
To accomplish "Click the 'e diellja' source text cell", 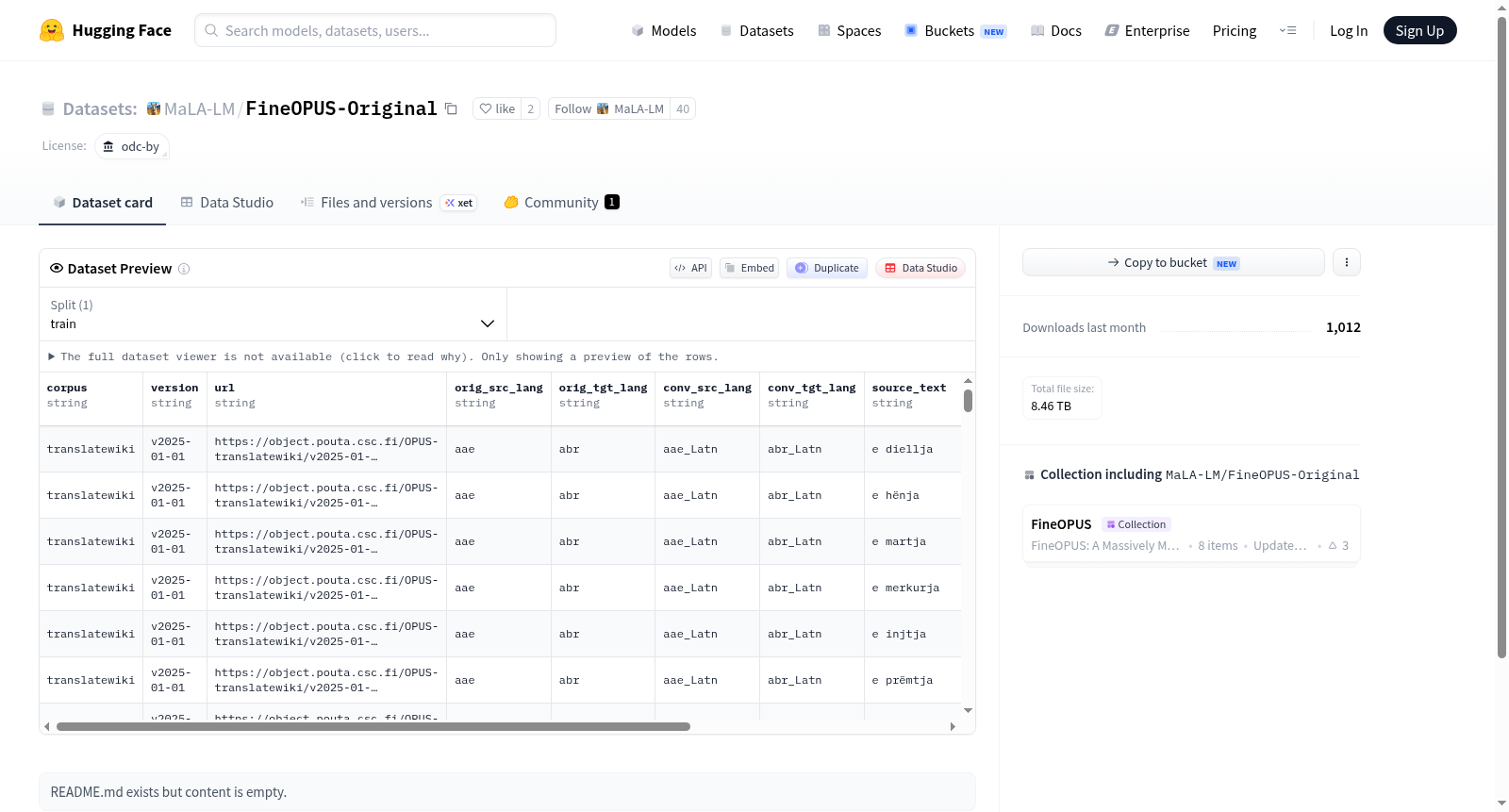I will point(913,450).
